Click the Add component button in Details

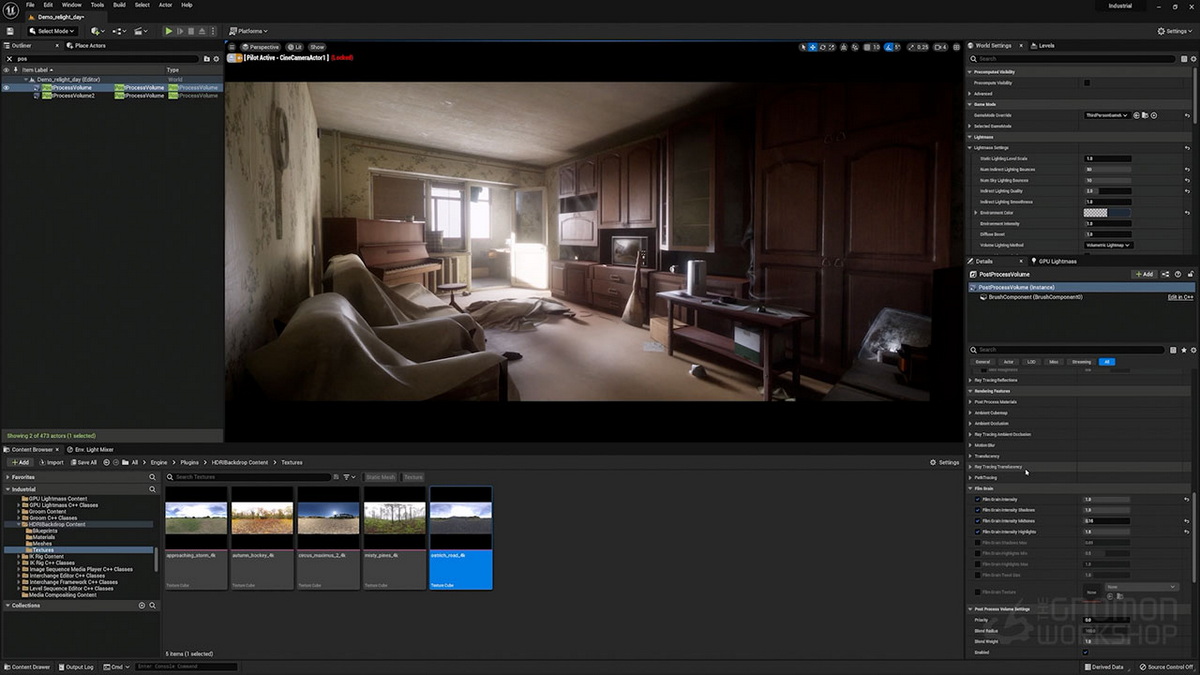[1144, 274]
